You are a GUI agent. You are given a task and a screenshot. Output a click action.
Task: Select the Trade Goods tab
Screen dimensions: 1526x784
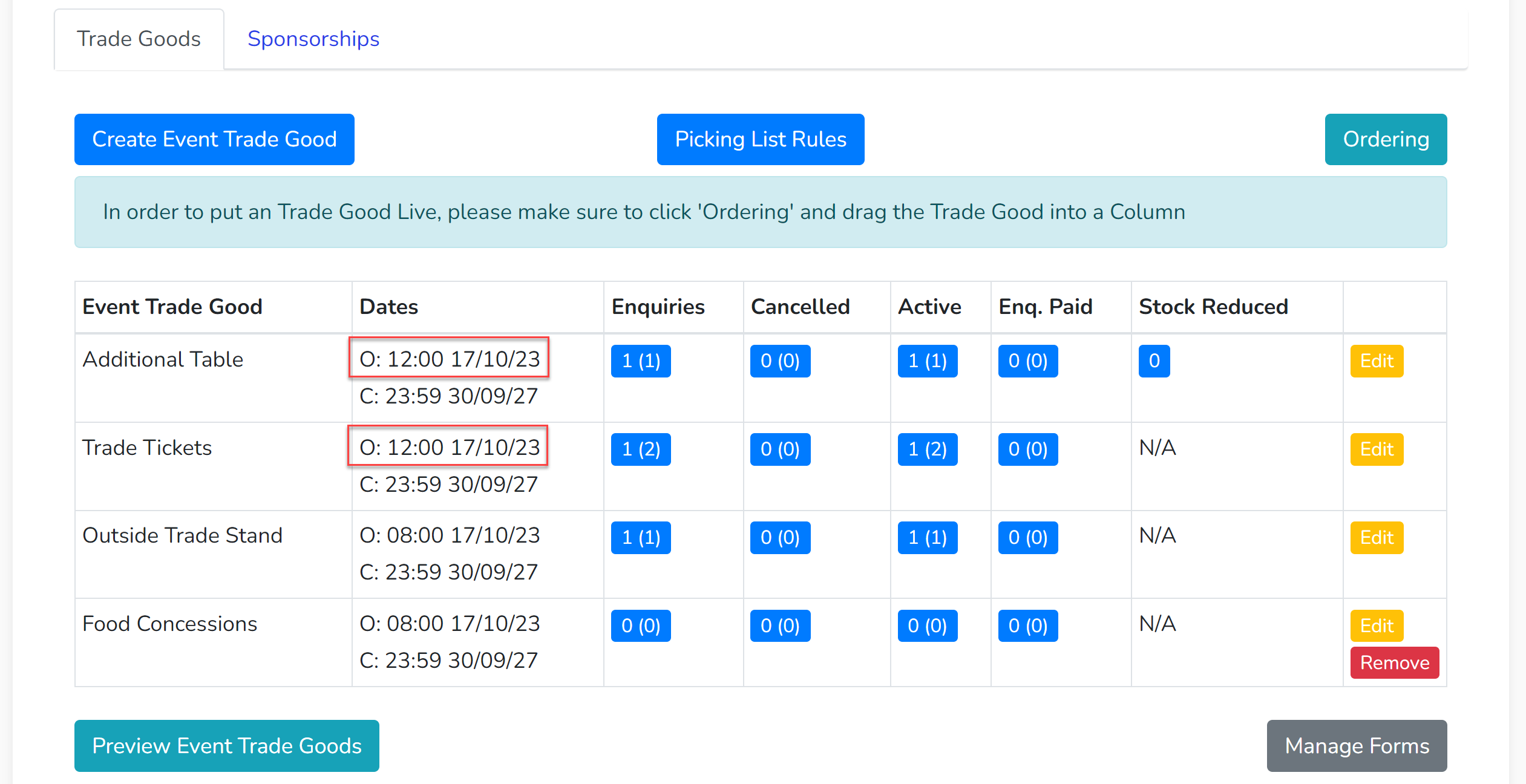tap(139, 39)
